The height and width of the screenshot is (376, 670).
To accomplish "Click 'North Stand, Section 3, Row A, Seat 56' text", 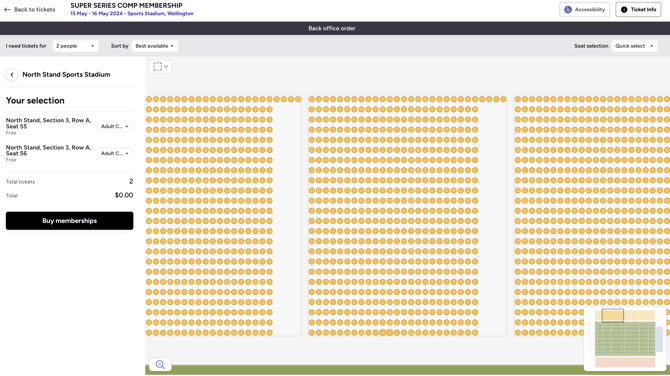I will (x=48, y=150).
